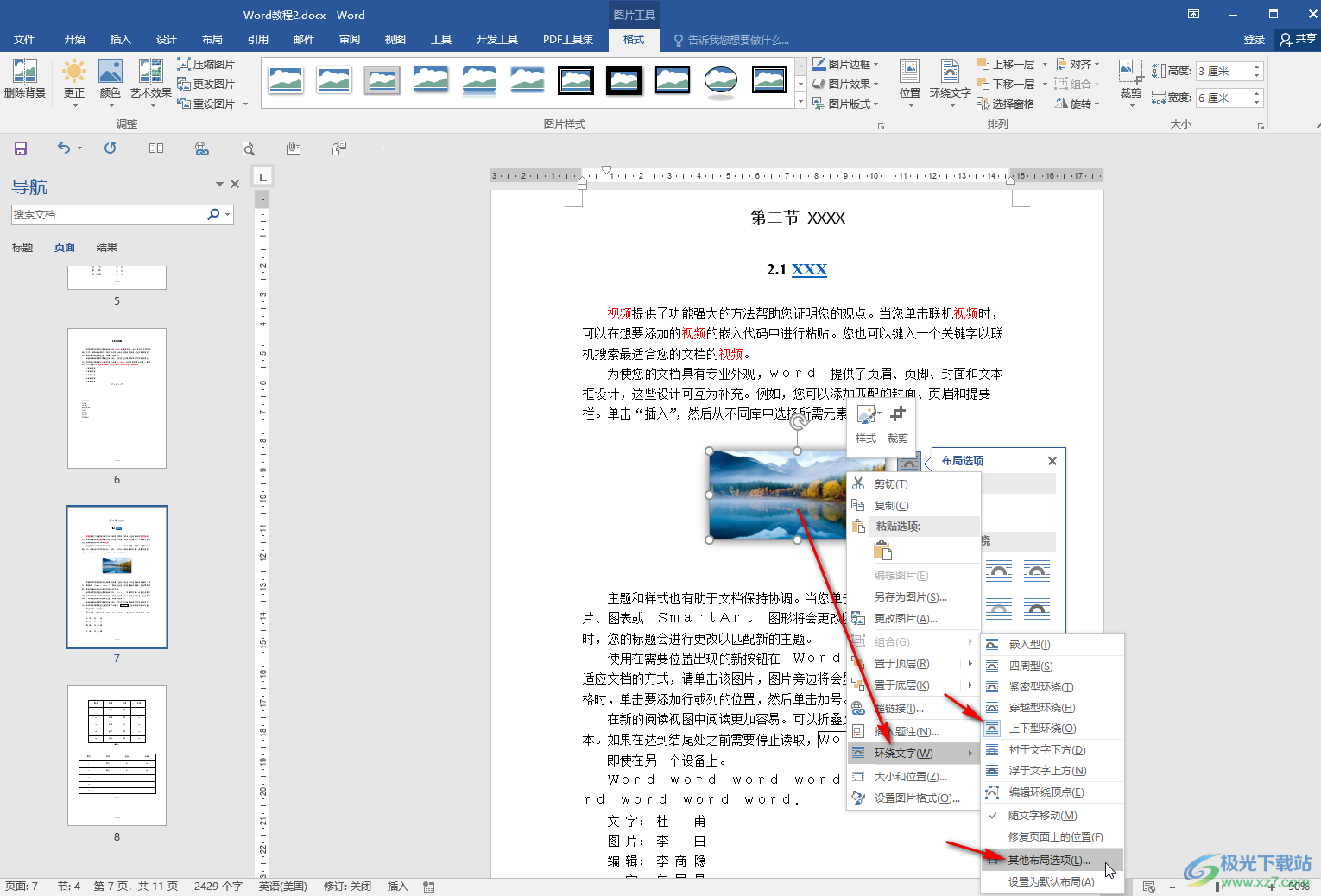This screenshot has width=1321, height=896.
Task: Open Picture Layout (图片版式) dropdown
Action: (x=845, y=104)
